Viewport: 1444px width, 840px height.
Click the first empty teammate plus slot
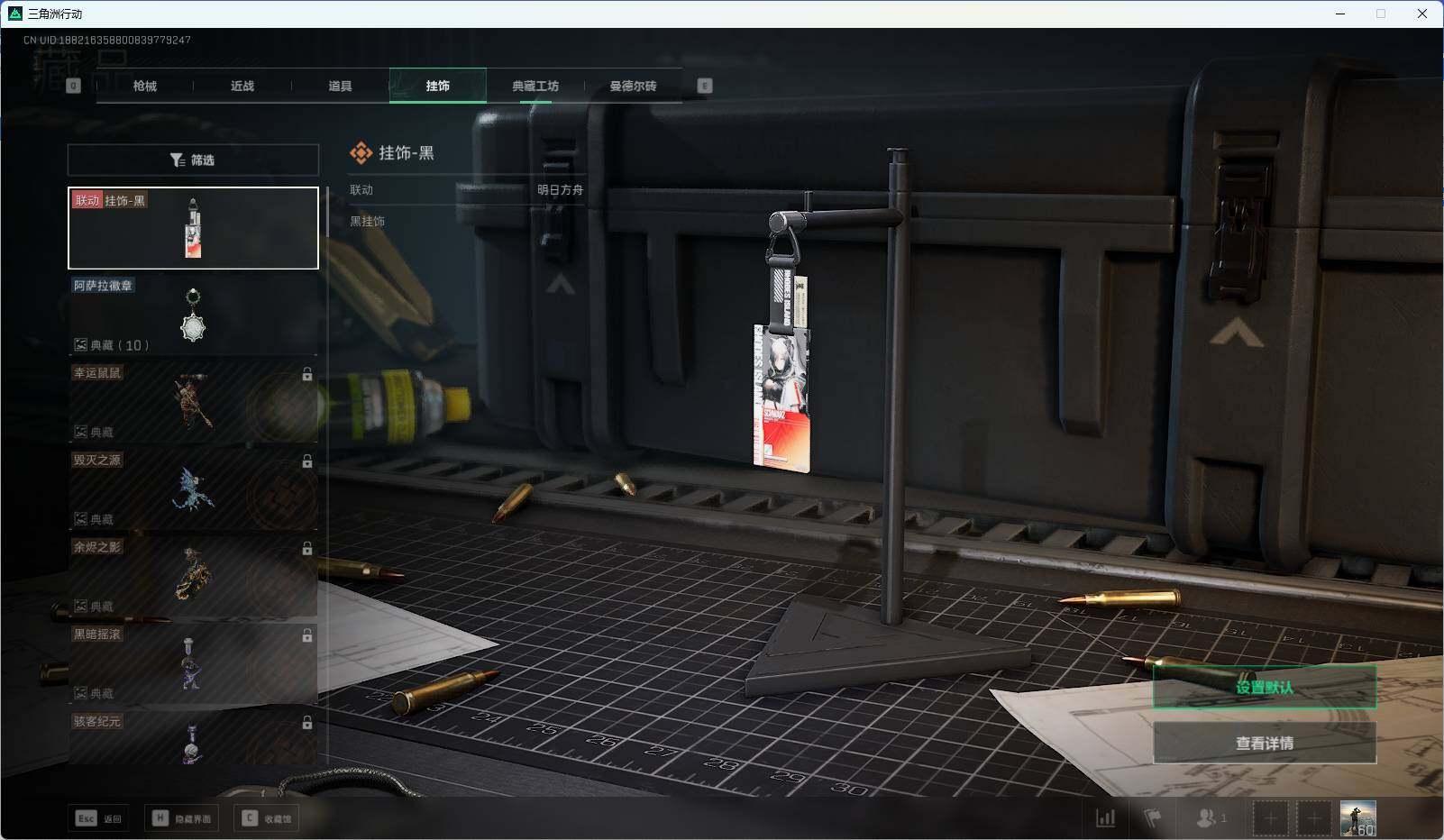click(x=1270, y=818)
